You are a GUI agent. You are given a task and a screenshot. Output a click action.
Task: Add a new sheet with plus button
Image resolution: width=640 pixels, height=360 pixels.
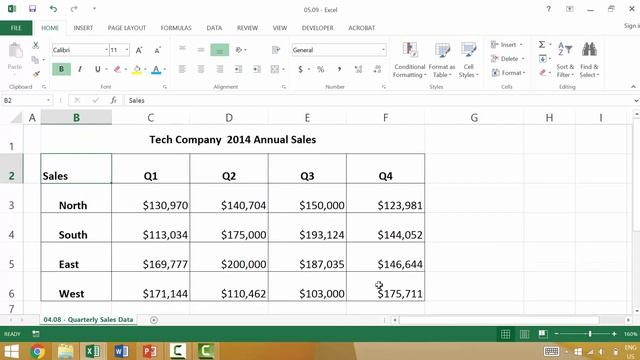[x=154, y=320]
